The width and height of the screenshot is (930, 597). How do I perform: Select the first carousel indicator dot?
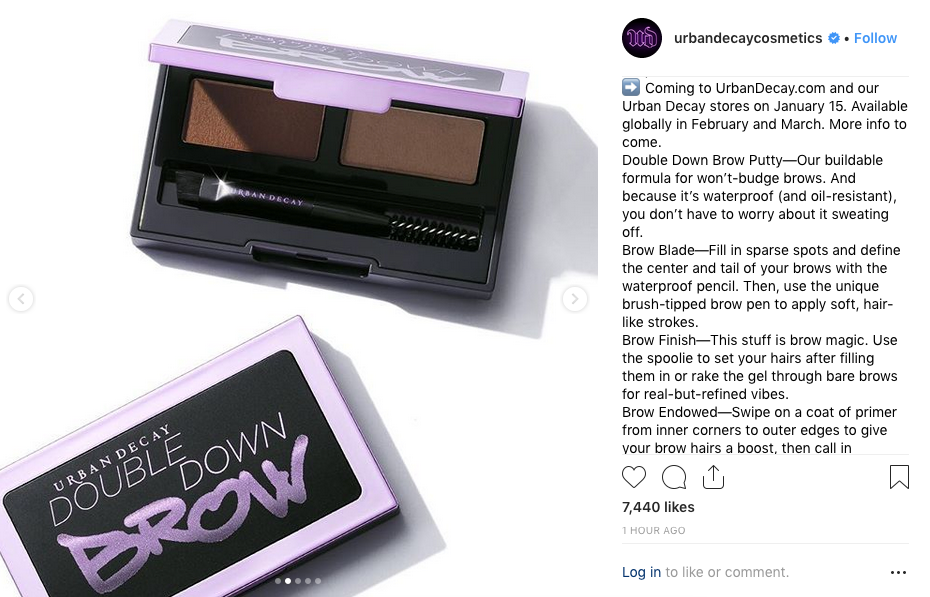[278, 581]
